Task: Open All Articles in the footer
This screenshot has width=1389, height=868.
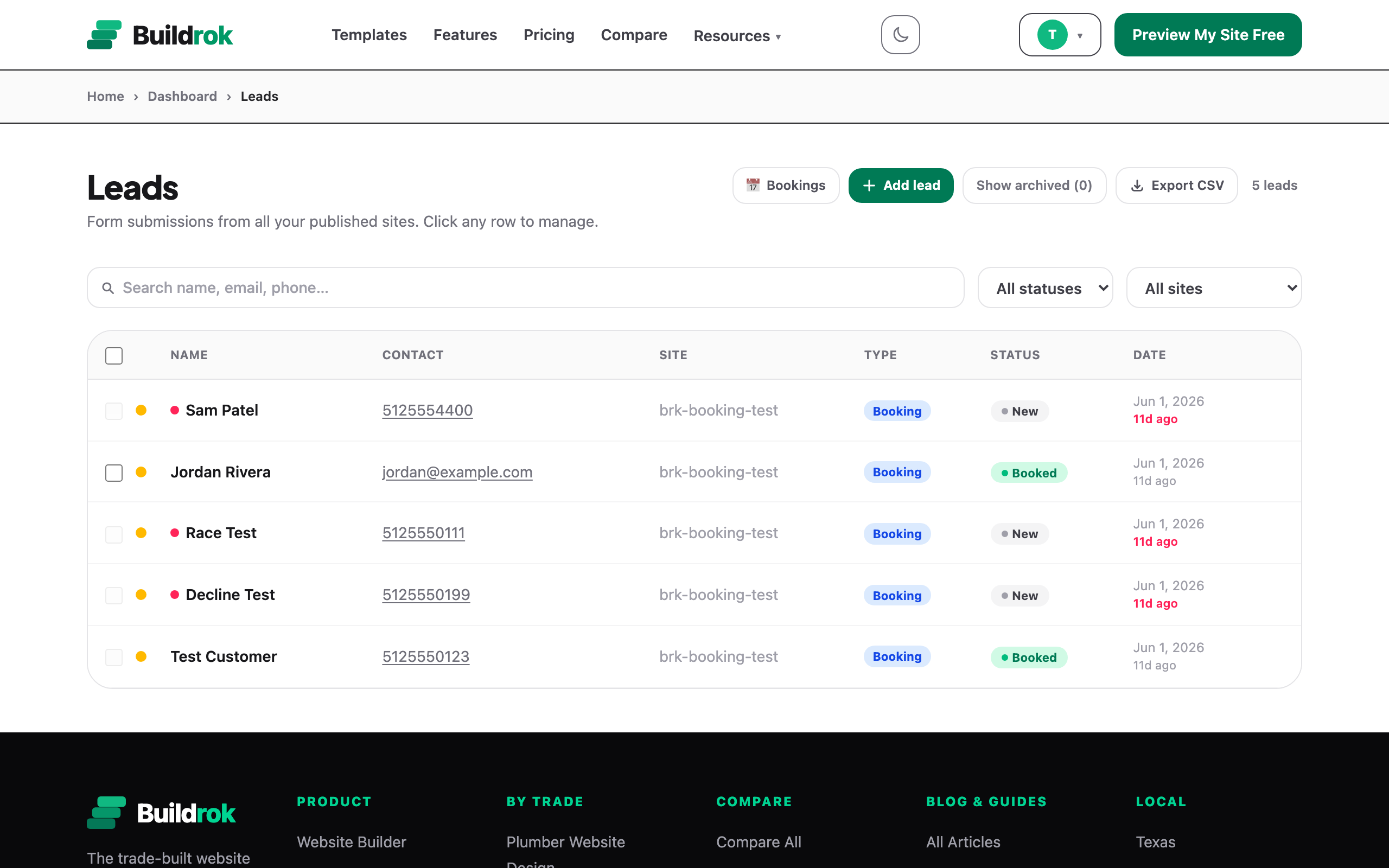Action: click(x=963, y=841)
